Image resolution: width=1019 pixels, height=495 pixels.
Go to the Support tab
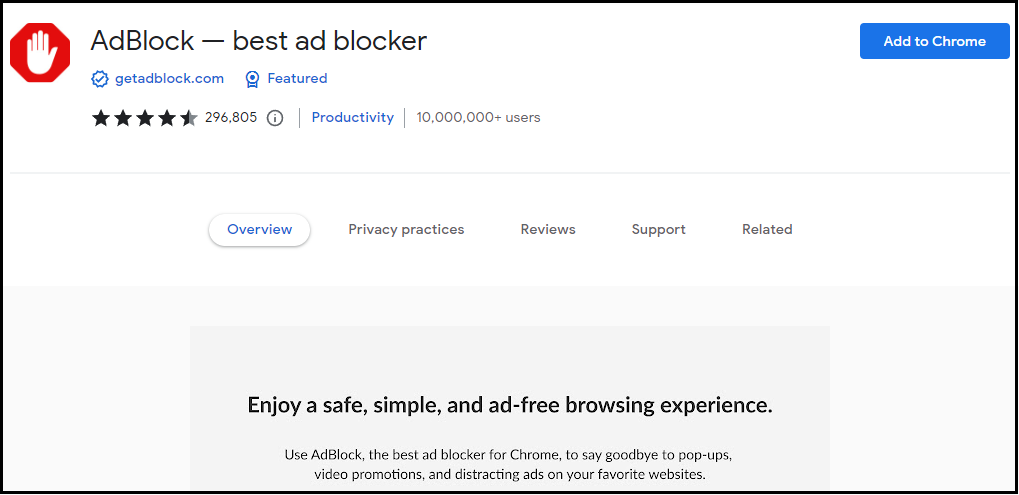658,229
